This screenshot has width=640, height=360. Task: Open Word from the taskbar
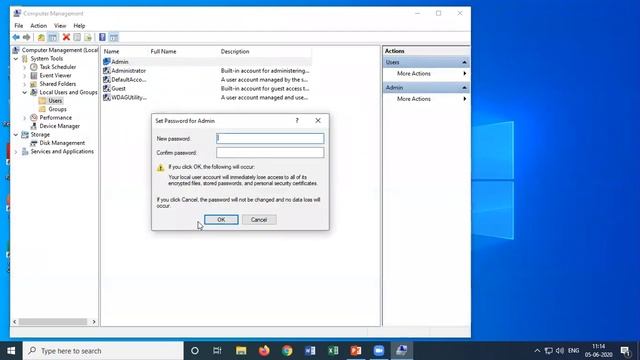click(310, 351)
